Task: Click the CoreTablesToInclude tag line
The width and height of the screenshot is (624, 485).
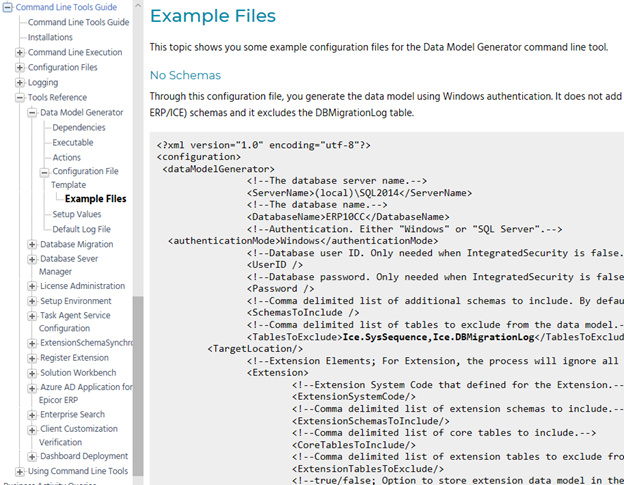Action: click(353, 445)
